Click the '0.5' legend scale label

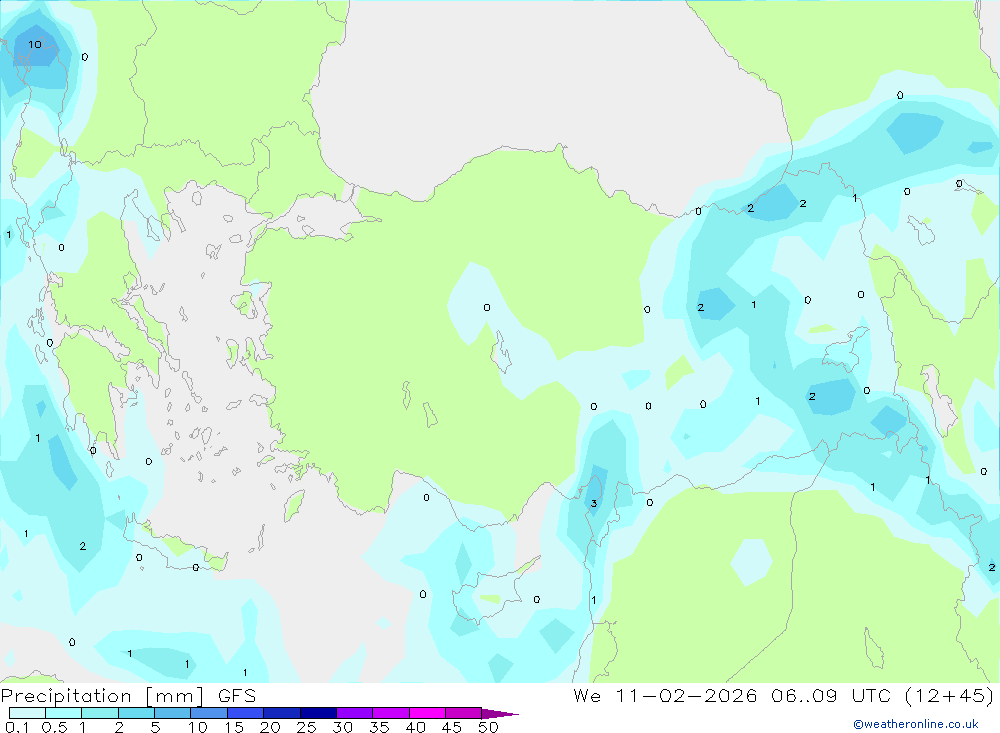[54, 727]
